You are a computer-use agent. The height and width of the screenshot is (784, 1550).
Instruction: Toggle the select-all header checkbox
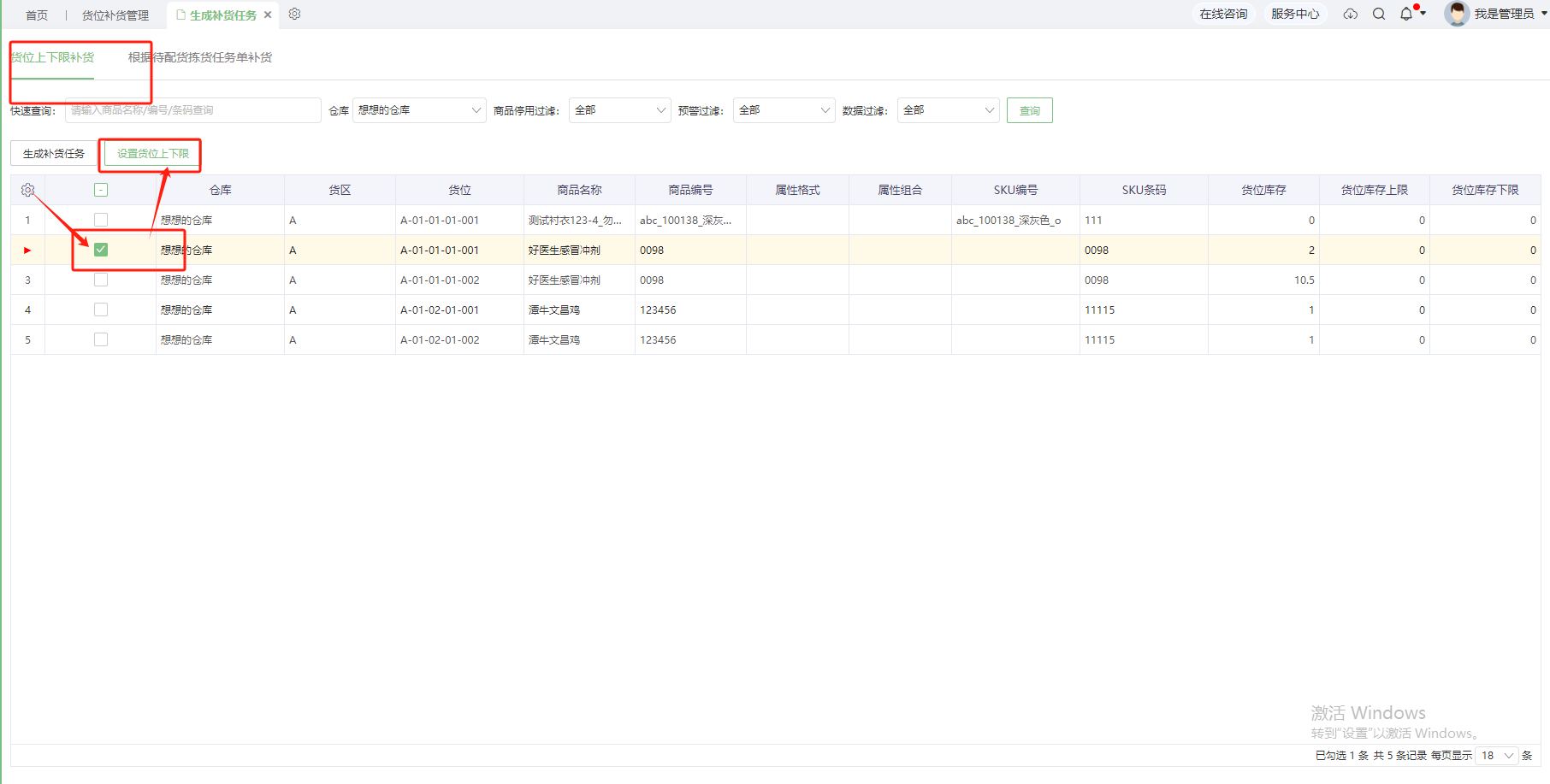click(x=101, y=190)
